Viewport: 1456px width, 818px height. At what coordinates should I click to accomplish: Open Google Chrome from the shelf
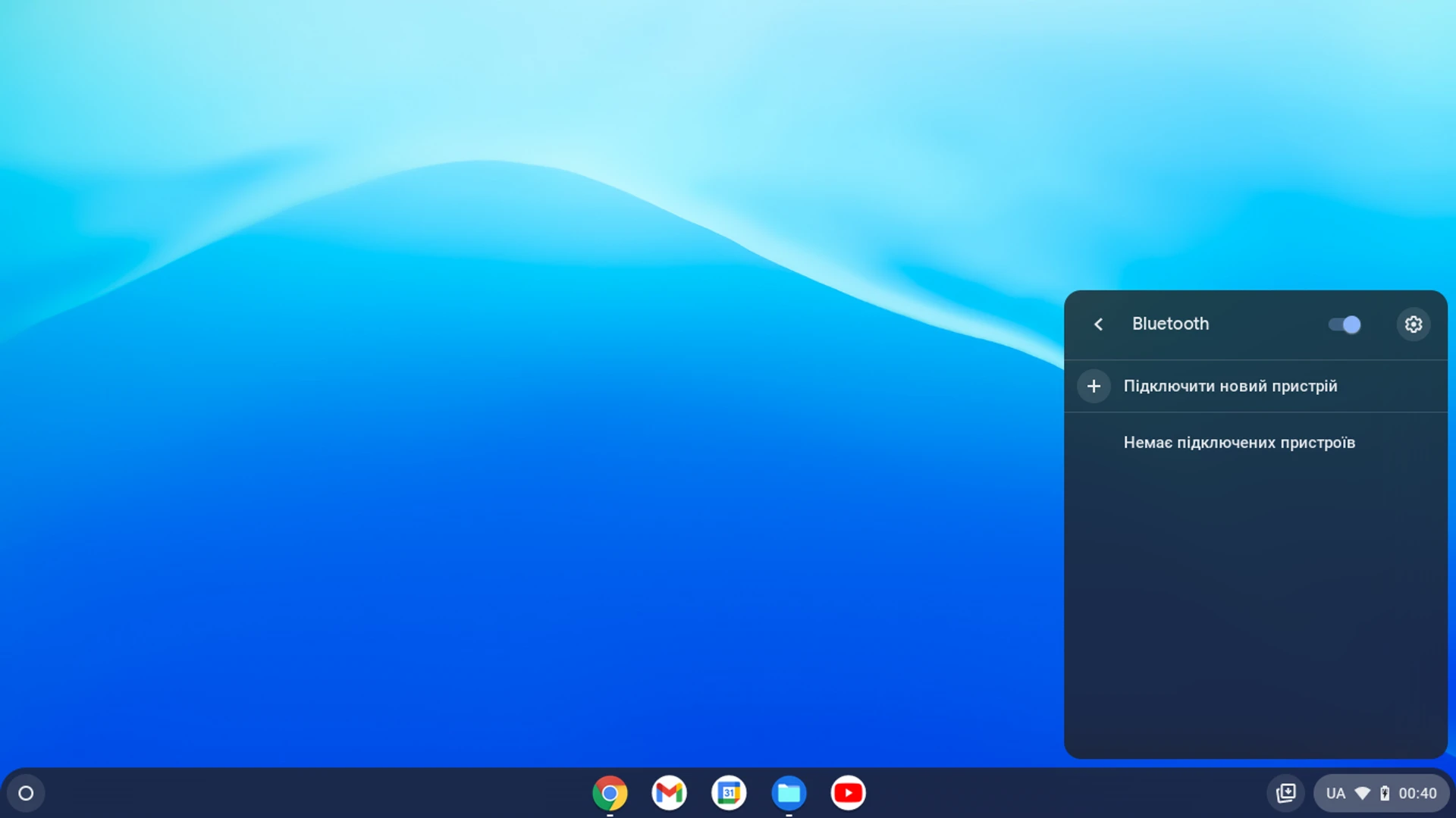click(x=609, y=793)
